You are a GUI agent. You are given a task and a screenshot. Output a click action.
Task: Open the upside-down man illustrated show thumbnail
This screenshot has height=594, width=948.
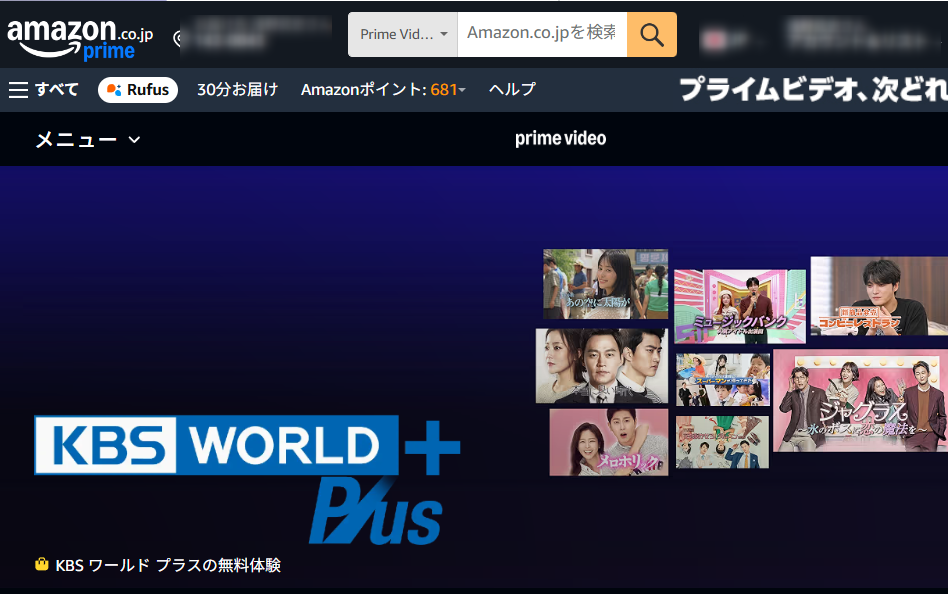tap(722, 442)
